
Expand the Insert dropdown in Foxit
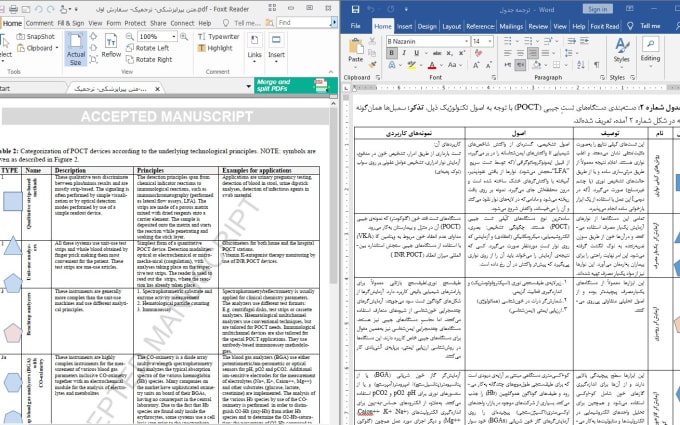(276, 62)
